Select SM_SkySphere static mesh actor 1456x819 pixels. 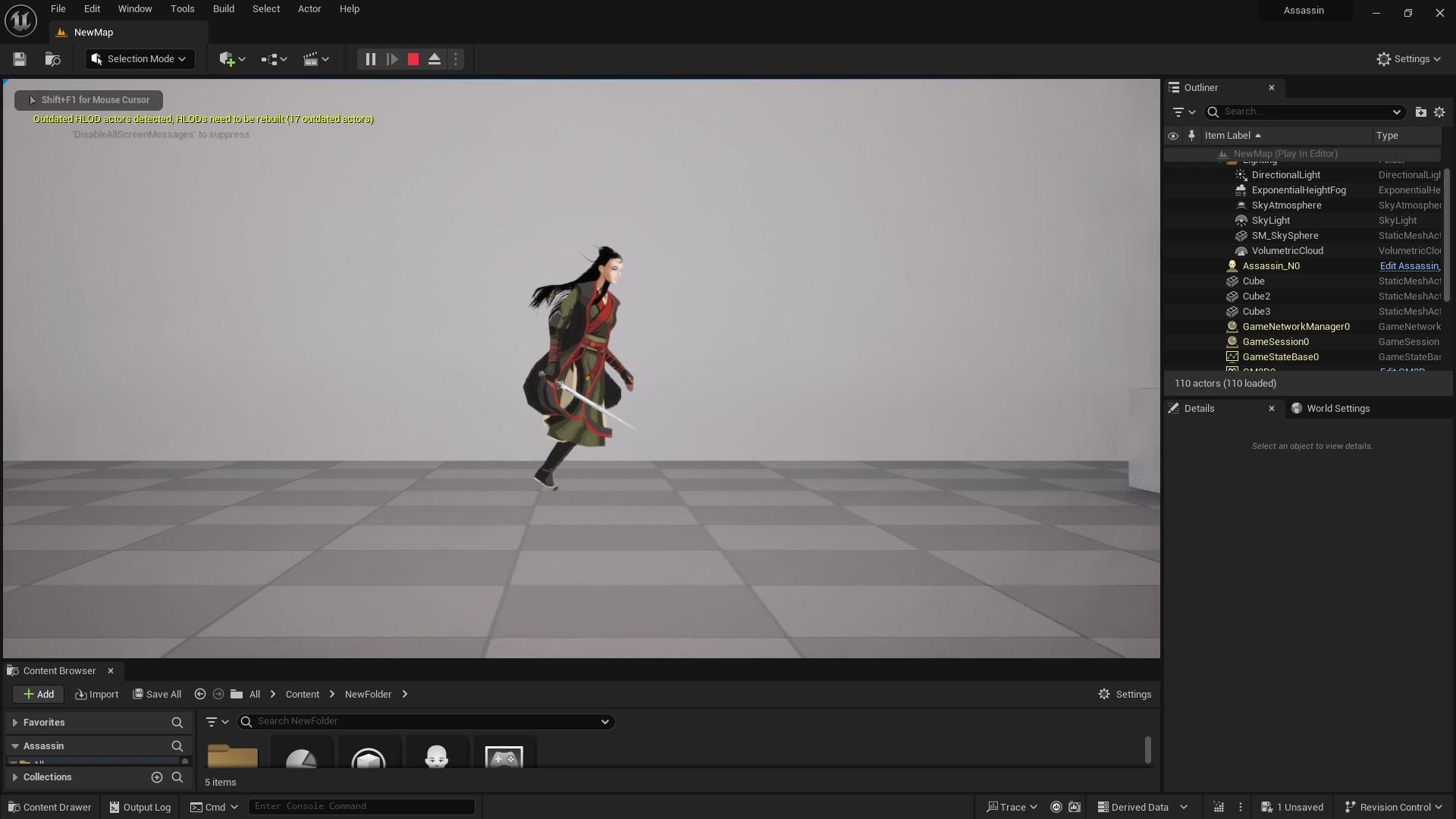[1302, 236]
